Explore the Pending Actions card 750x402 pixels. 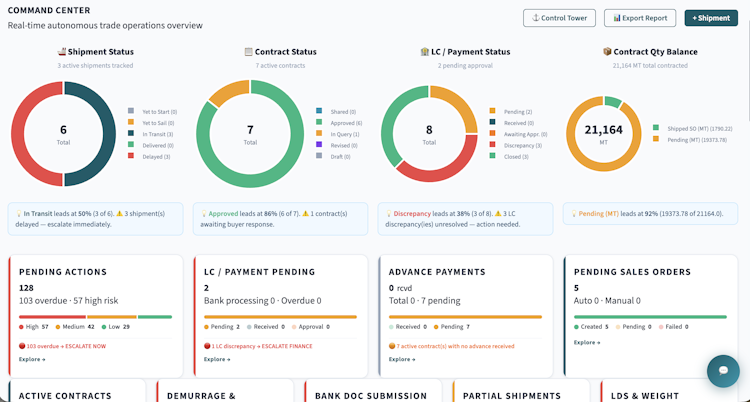tap(32, 359)
